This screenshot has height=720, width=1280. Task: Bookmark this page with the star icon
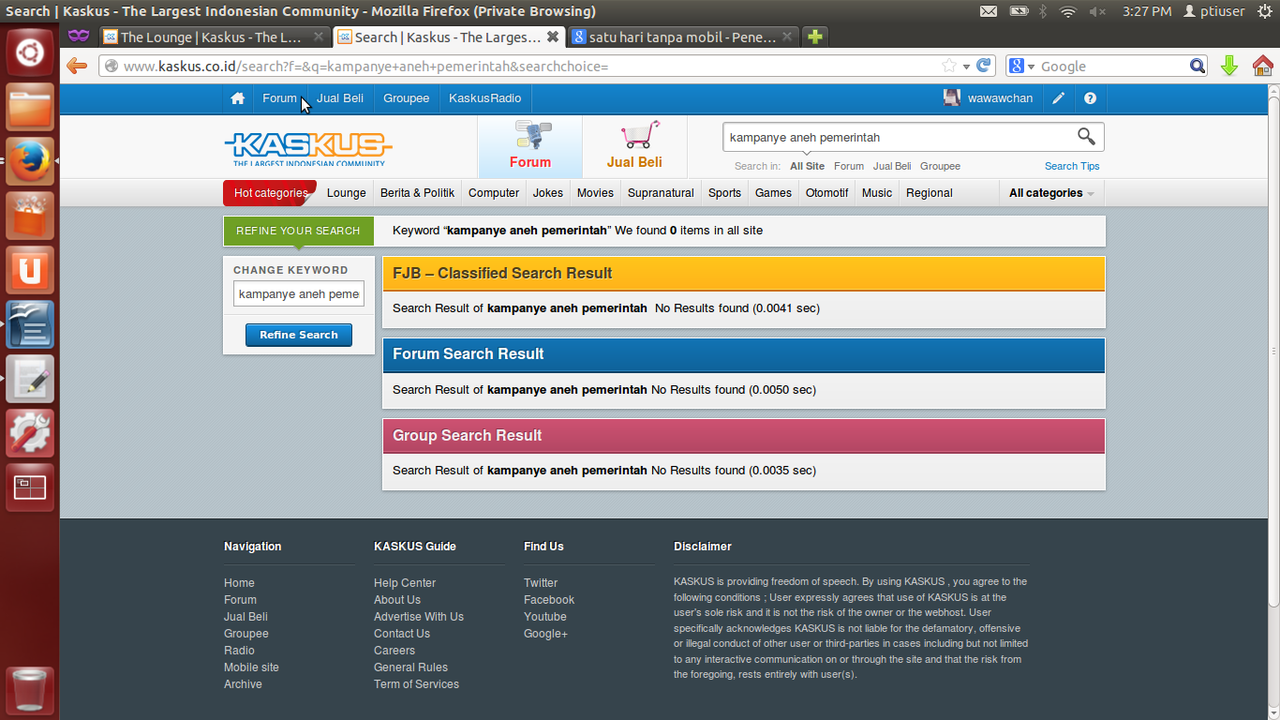point(949,66)
